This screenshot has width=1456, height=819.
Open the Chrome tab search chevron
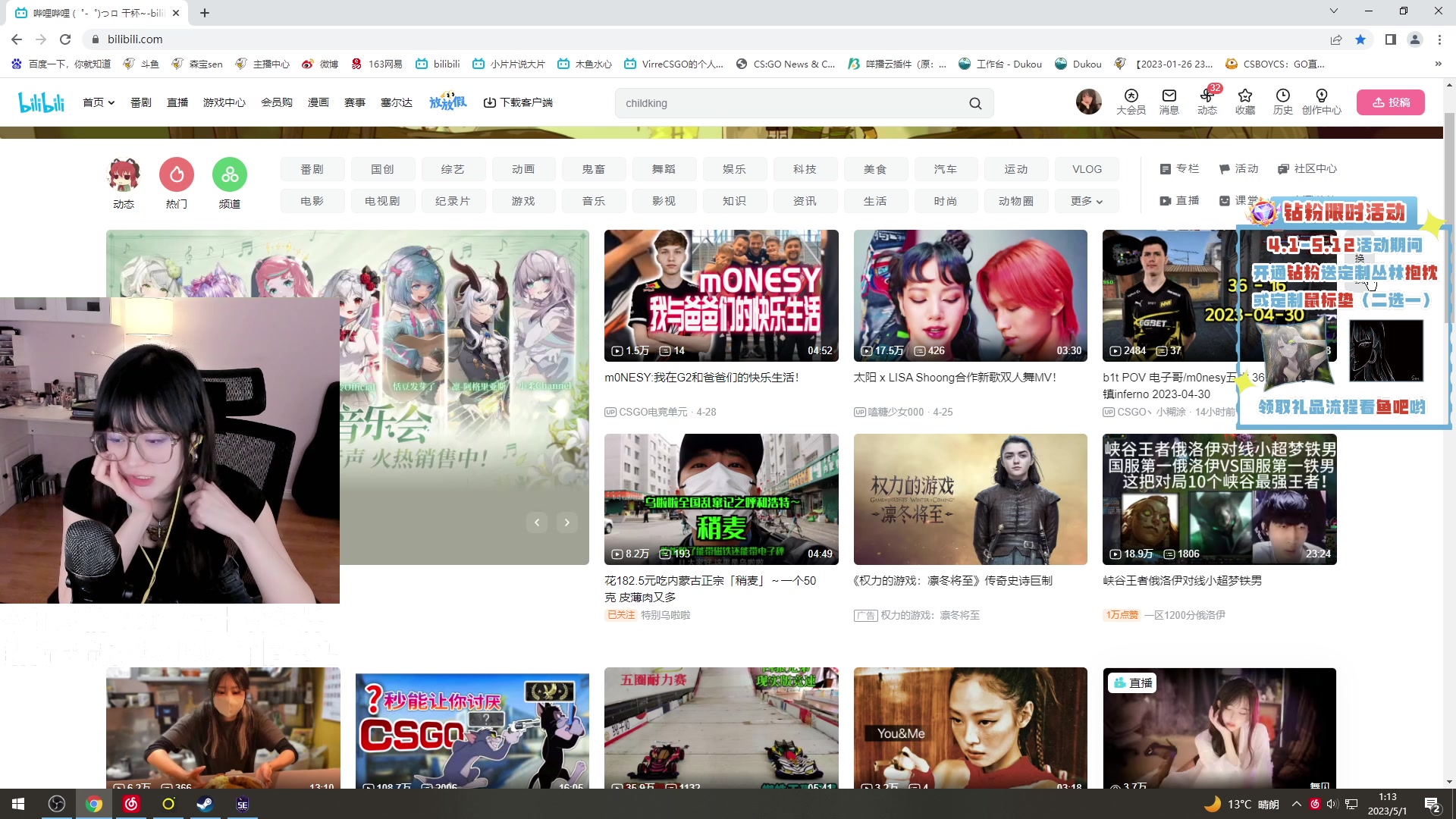(1334, 11)
